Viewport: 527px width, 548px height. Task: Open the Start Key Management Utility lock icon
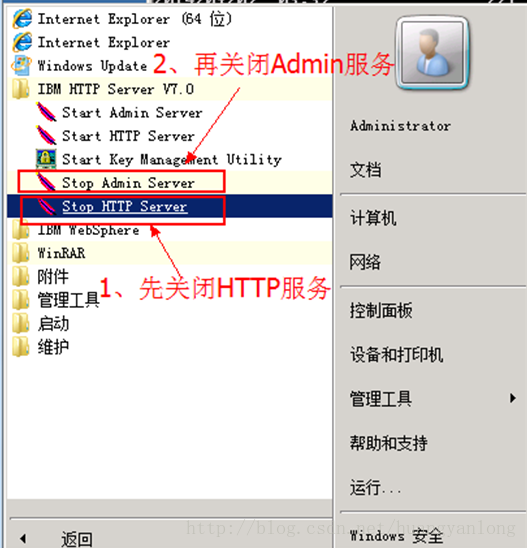[46, 159]
